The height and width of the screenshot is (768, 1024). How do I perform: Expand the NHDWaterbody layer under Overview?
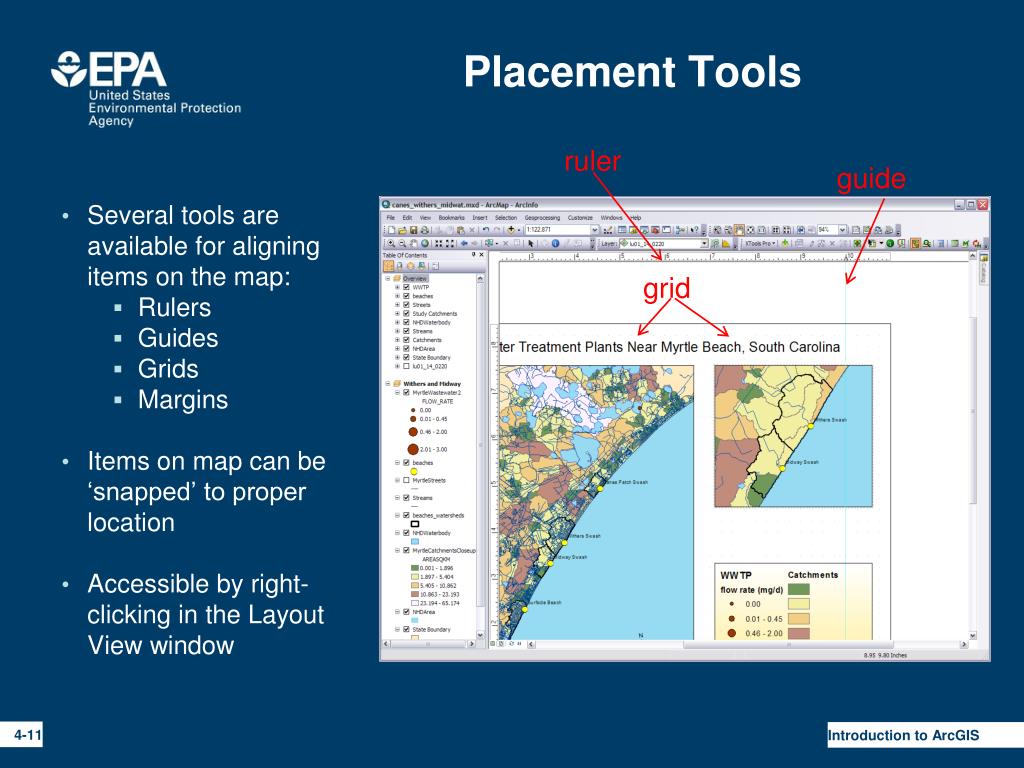point(397,323)
